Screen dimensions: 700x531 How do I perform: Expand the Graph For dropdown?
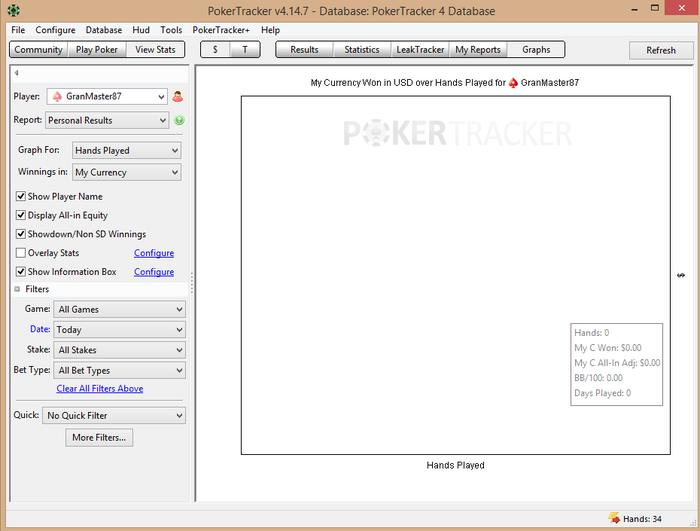pyautogui.click(x=127, y=151)
